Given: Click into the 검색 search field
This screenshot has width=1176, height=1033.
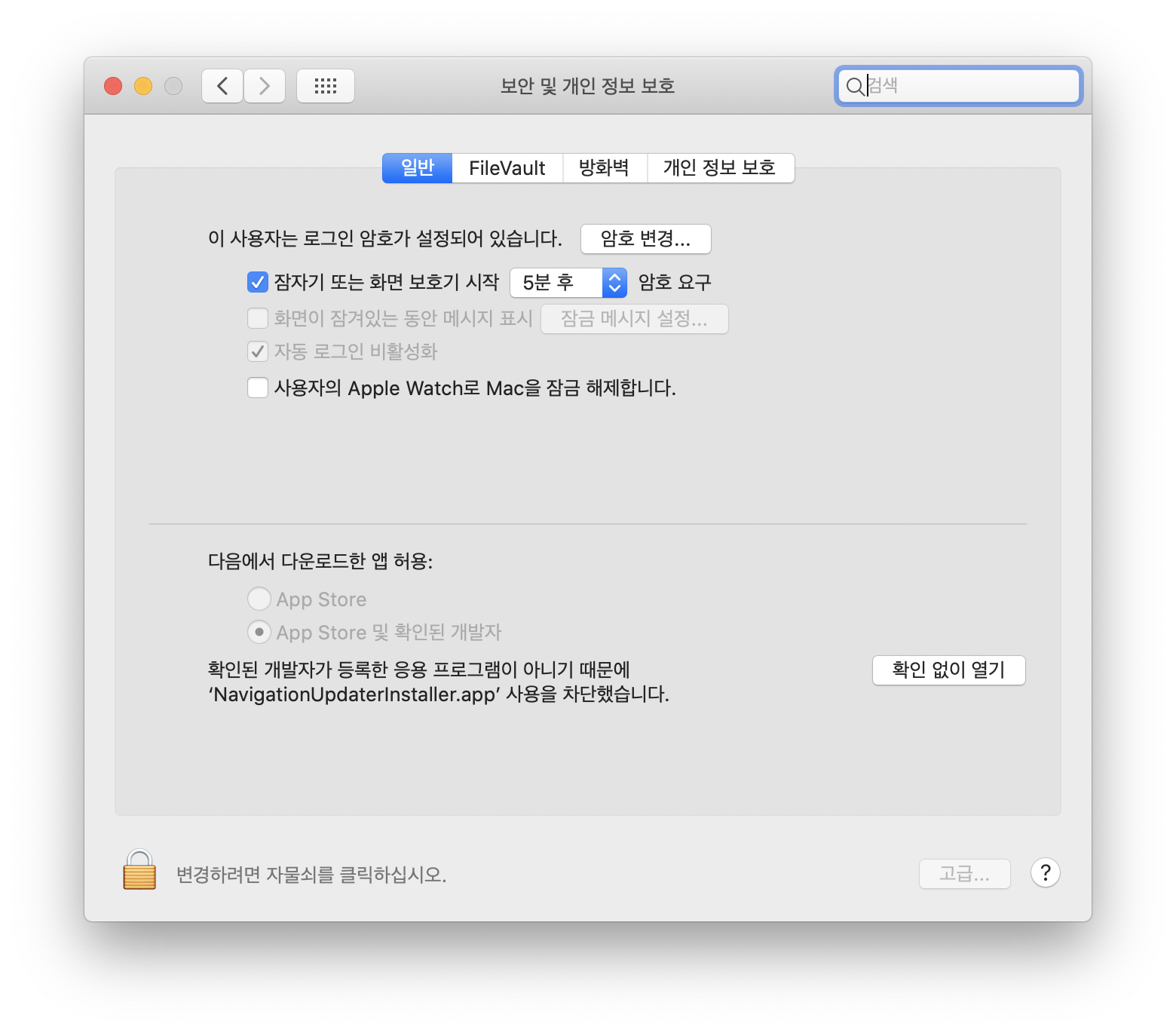Looking at the screenshot, I should point(969,86).
